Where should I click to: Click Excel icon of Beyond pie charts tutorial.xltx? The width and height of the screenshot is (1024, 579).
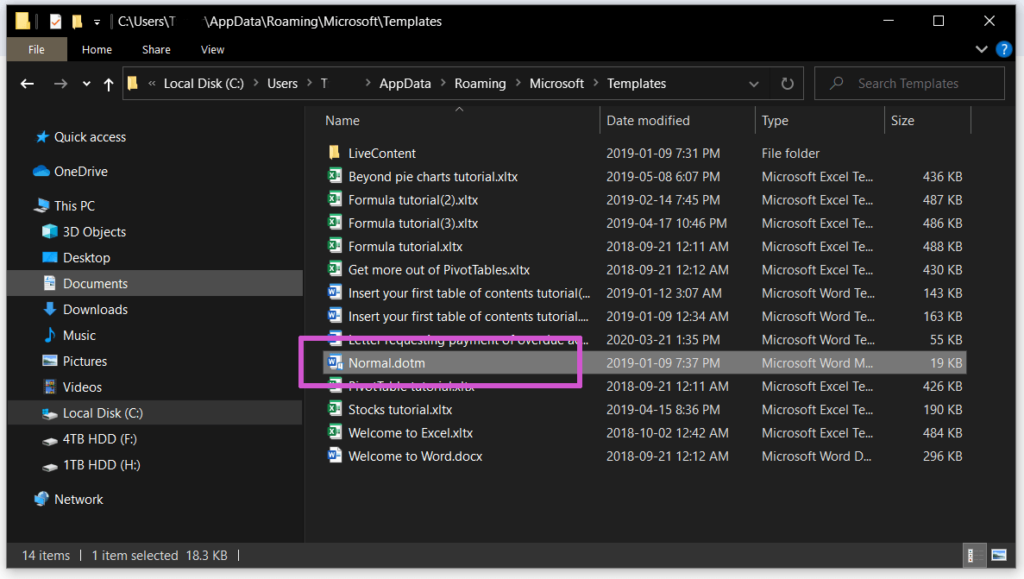point(334,176)
